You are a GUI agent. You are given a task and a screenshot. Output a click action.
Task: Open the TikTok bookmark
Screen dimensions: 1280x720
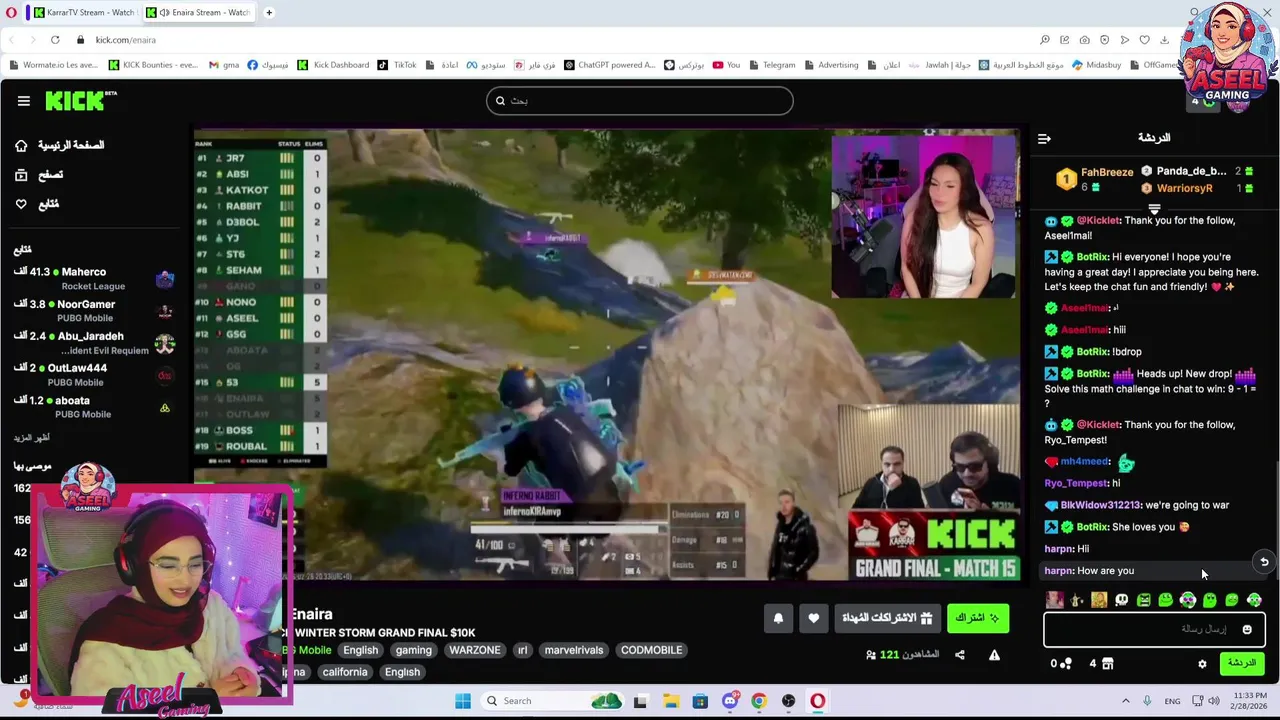tap(397, 65)
